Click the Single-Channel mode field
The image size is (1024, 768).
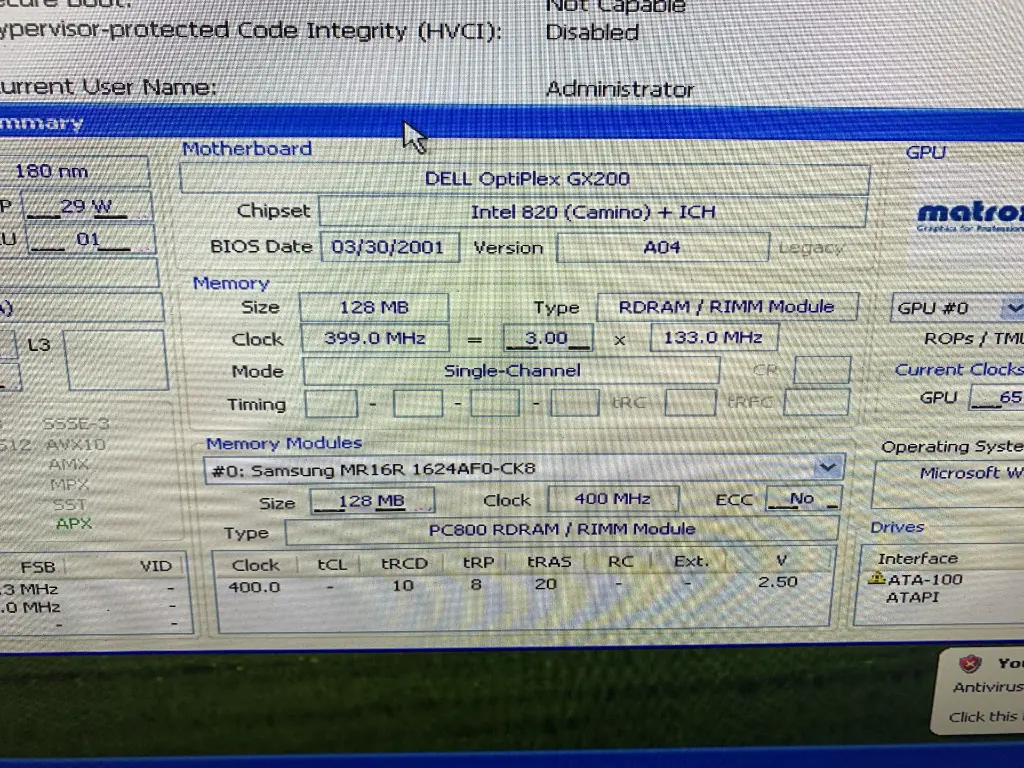pyautogui.click(x=511, y=370)
